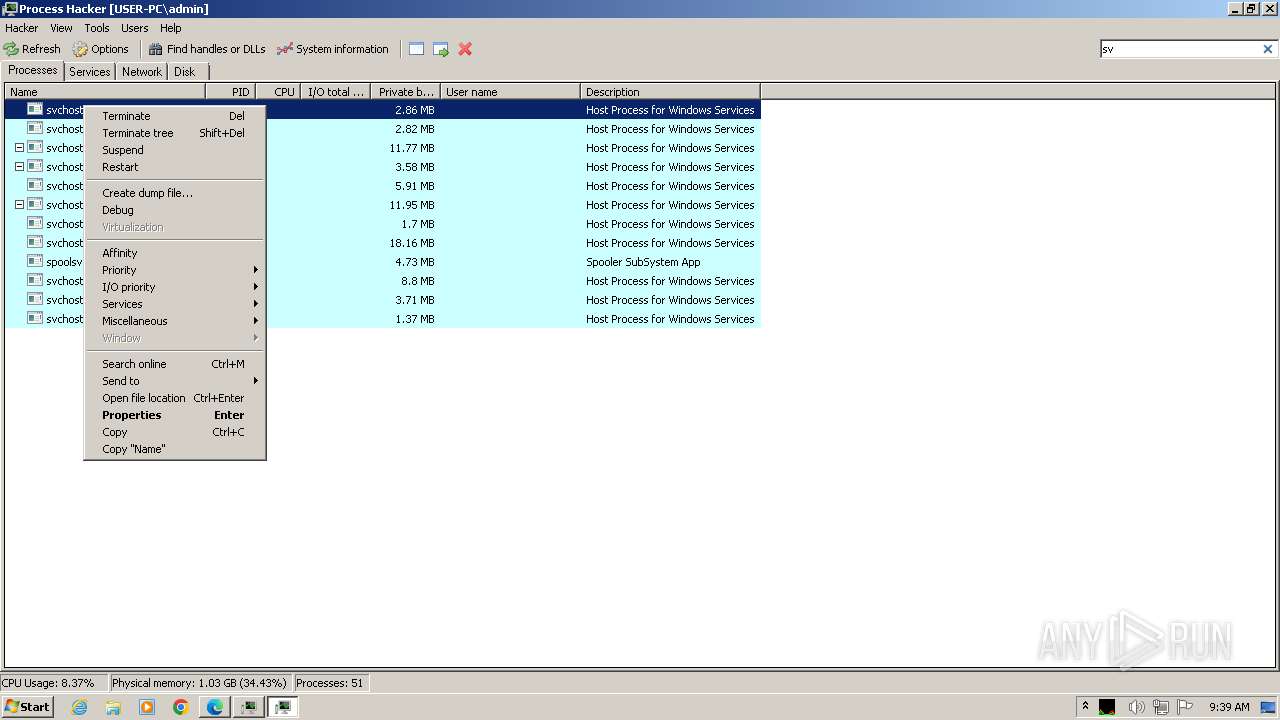Click the find window and thread icon
Screen dimensions: 1280x720
440,49
